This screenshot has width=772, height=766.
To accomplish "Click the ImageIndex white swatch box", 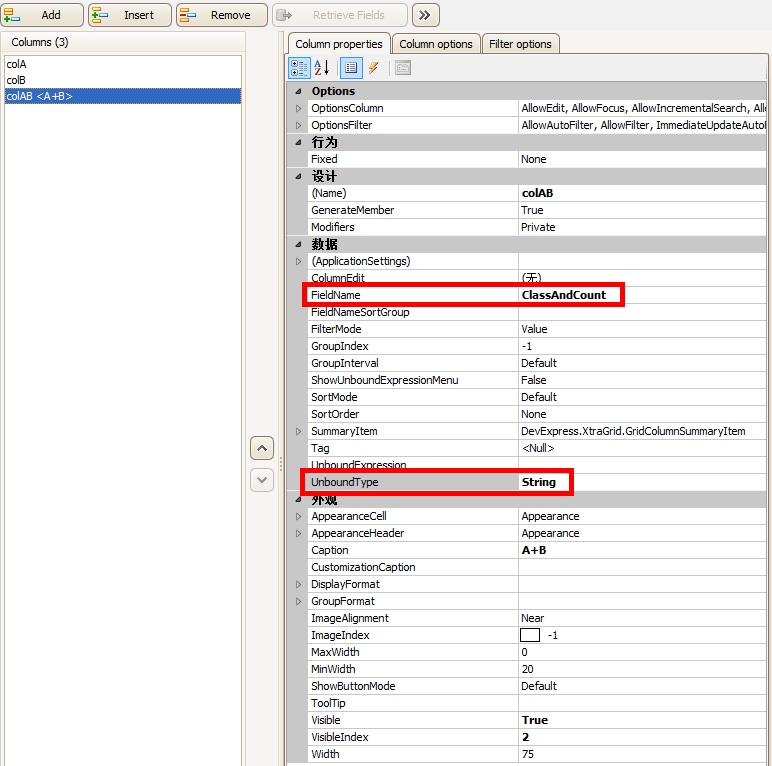I will pos(530,635).
